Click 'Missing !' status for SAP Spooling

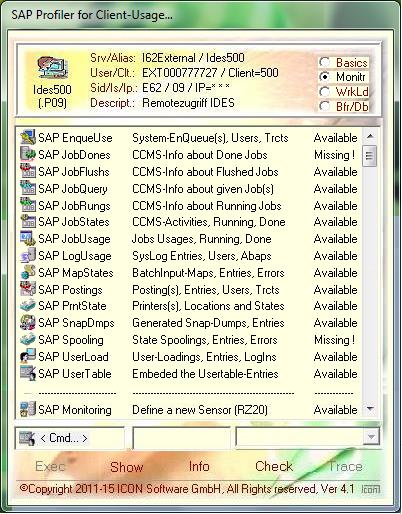[334, 340]
